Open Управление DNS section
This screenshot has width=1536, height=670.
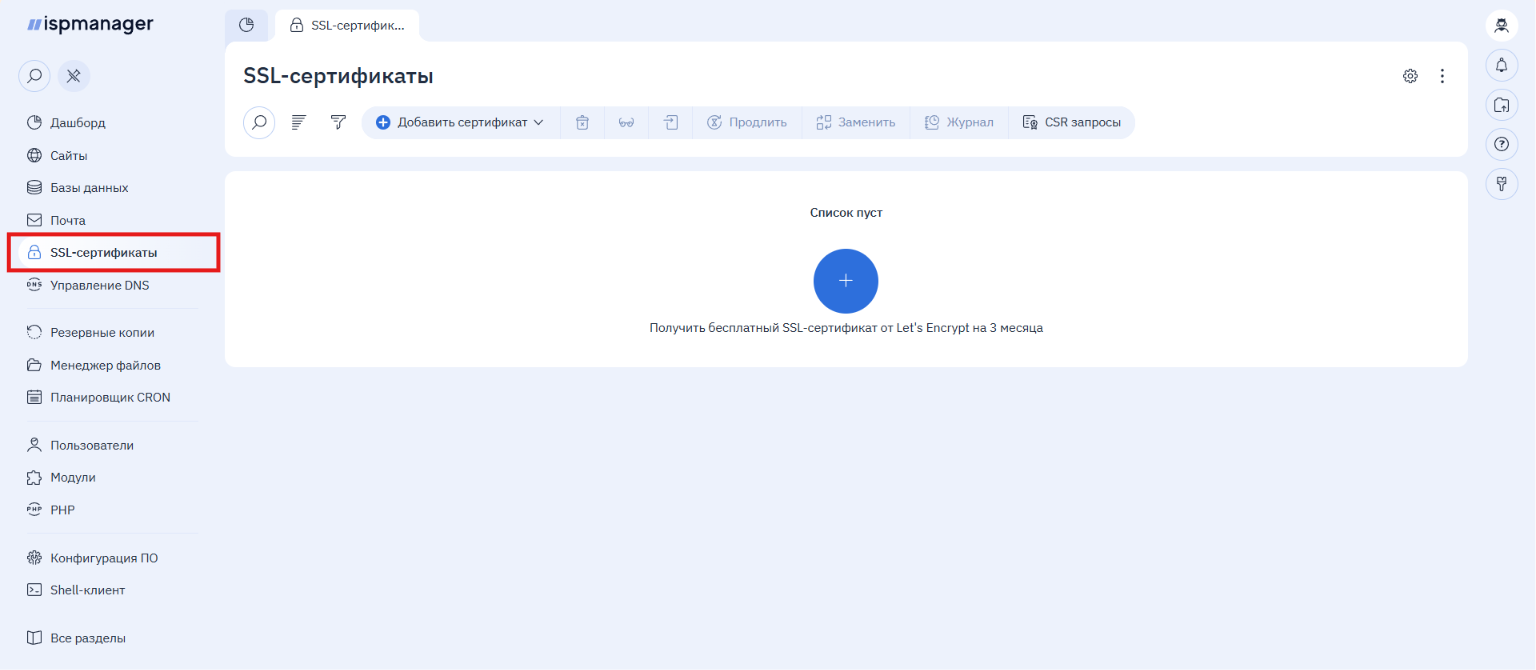tap(87, 285)
